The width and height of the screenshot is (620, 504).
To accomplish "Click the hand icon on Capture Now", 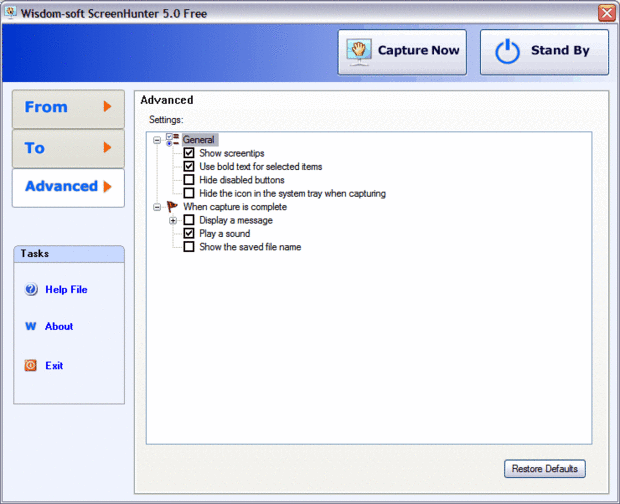I will pyautogui.click(x=359, y=52).
